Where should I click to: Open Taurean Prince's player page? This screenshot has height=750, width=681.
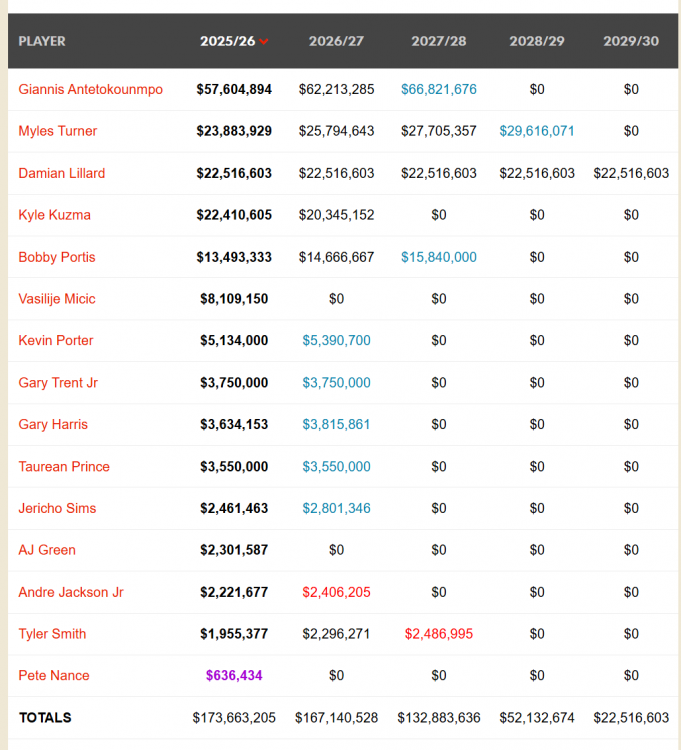[x=64, y=466]
